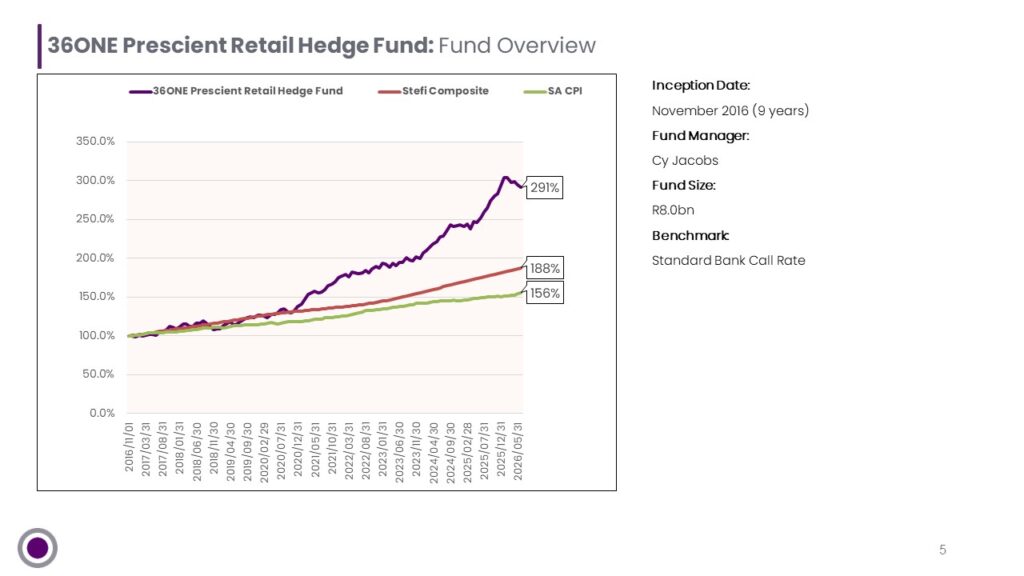This screenshot has width=1024, height=576.
Task: Click the "291%" data label
Action: tap(544, 187)
